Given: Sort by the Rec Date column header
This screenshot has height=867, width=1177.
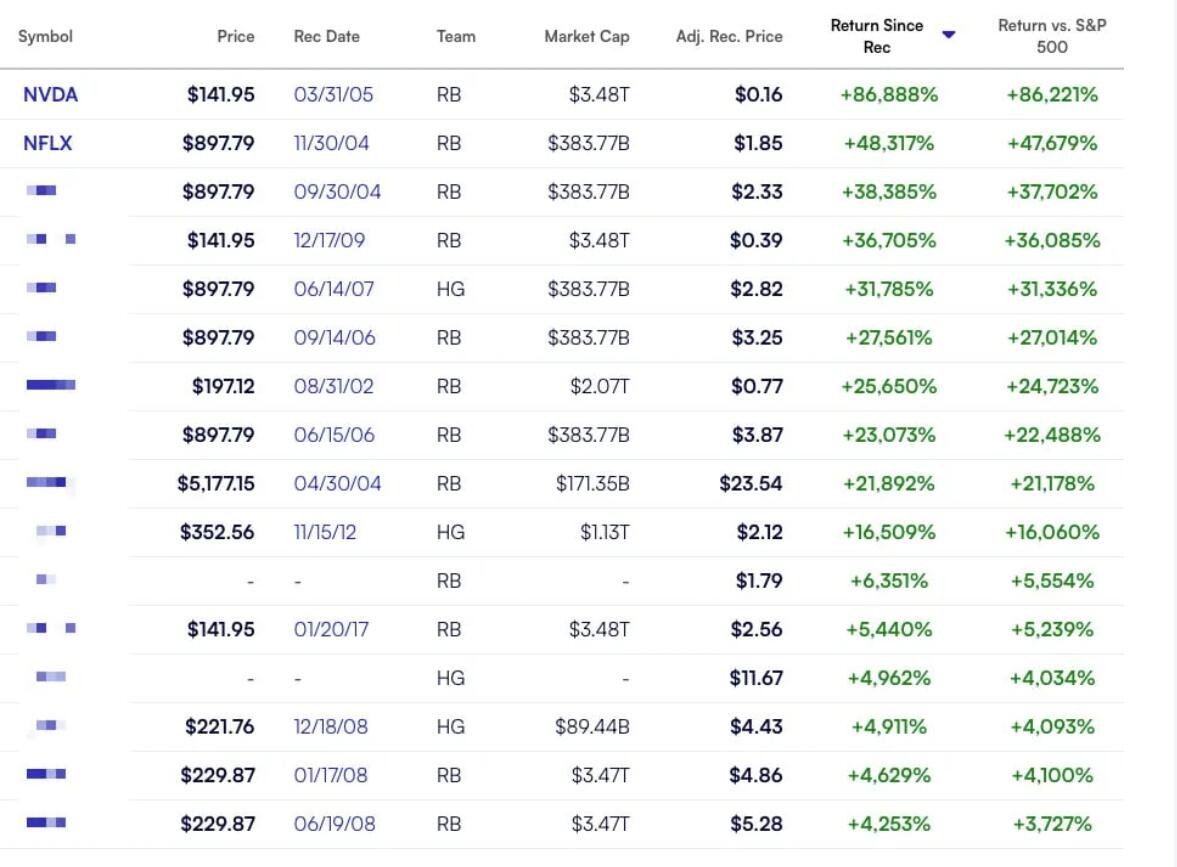Looking at the screenshot, I should pos(327,36).
